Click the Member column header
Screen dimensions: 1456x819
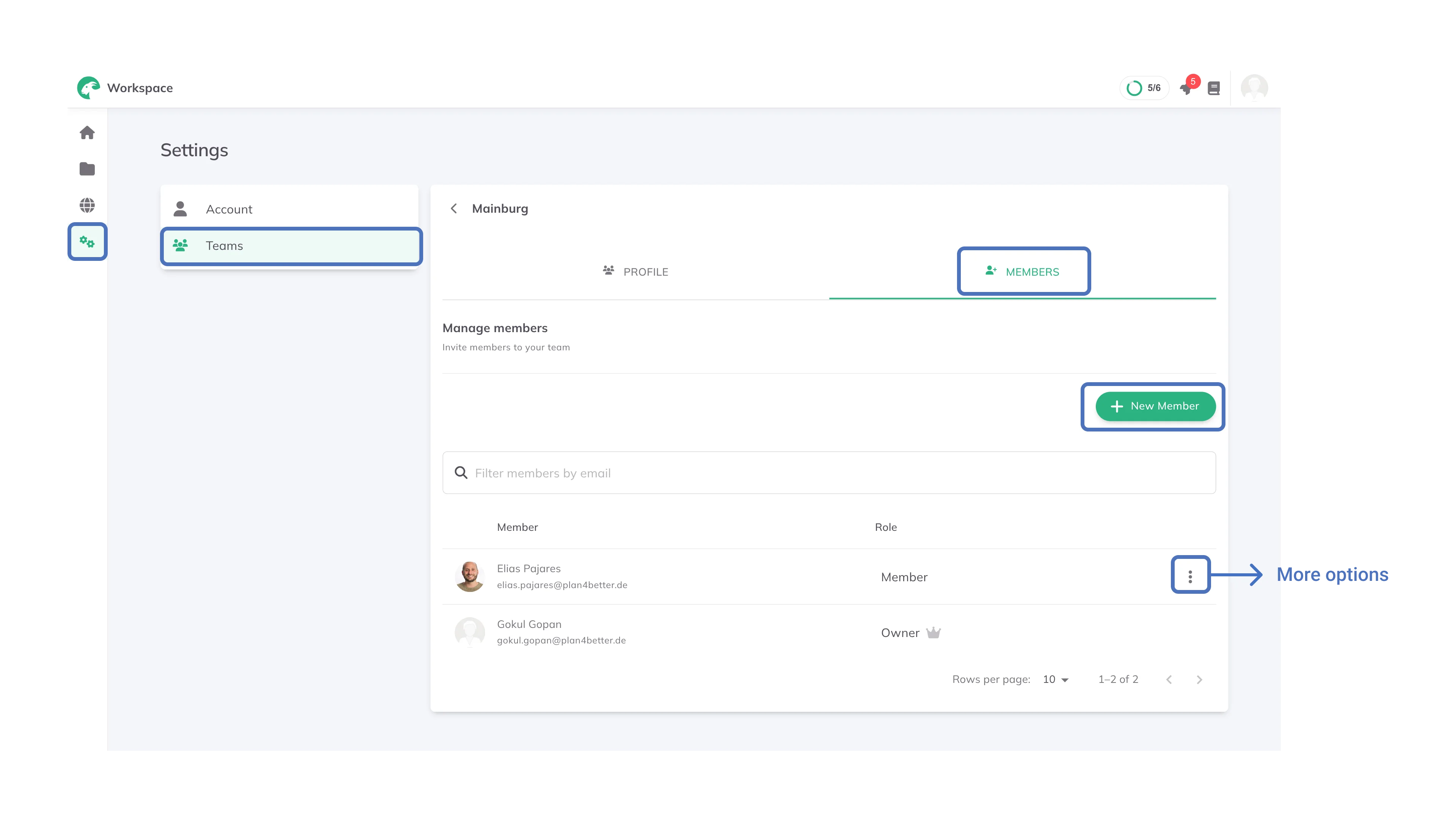(x=517, y=527)
